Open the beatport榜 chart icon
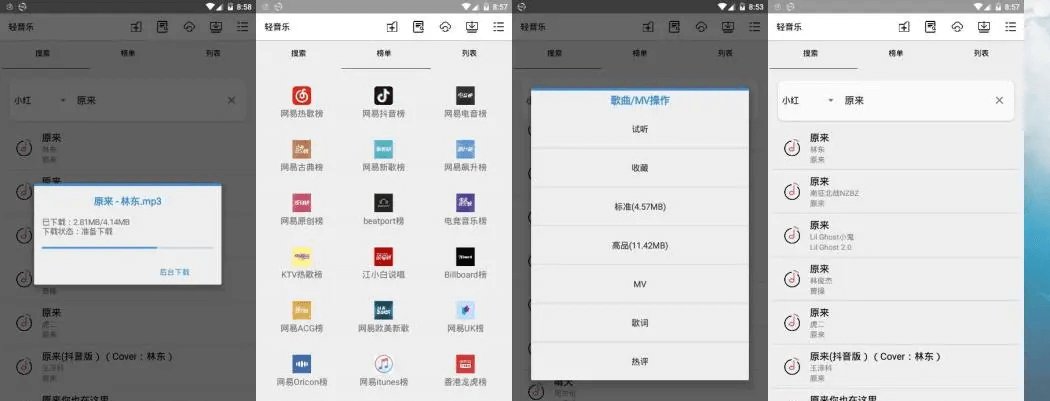This screenshot has width=1050, height=401. (x=384, y=203)
